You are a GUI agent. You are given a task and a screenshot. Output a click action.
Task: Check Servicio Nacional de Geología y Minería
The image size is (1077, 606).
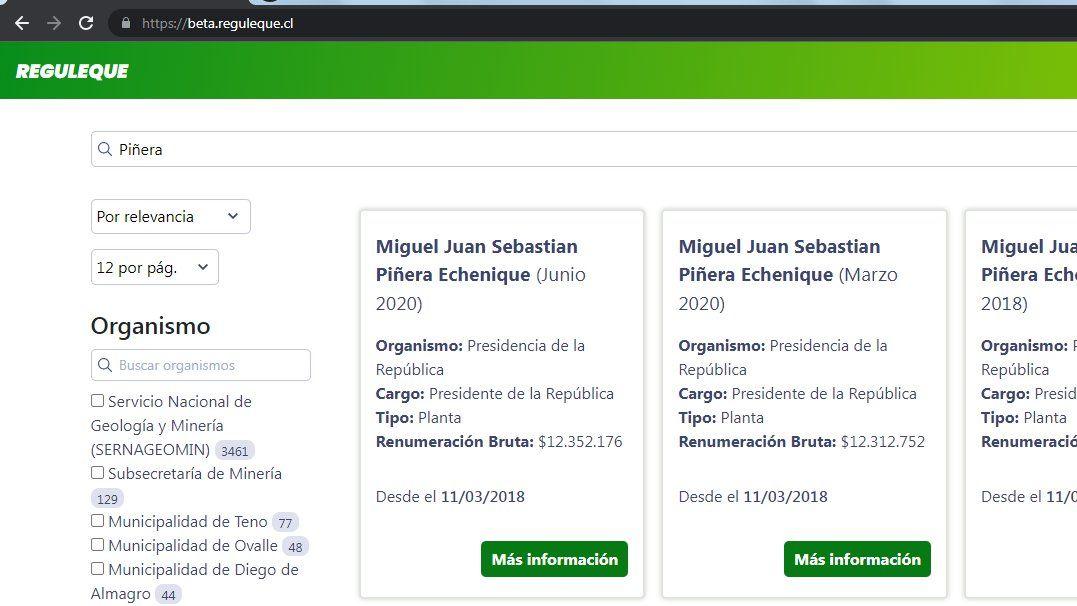click(x=98, y=401)
